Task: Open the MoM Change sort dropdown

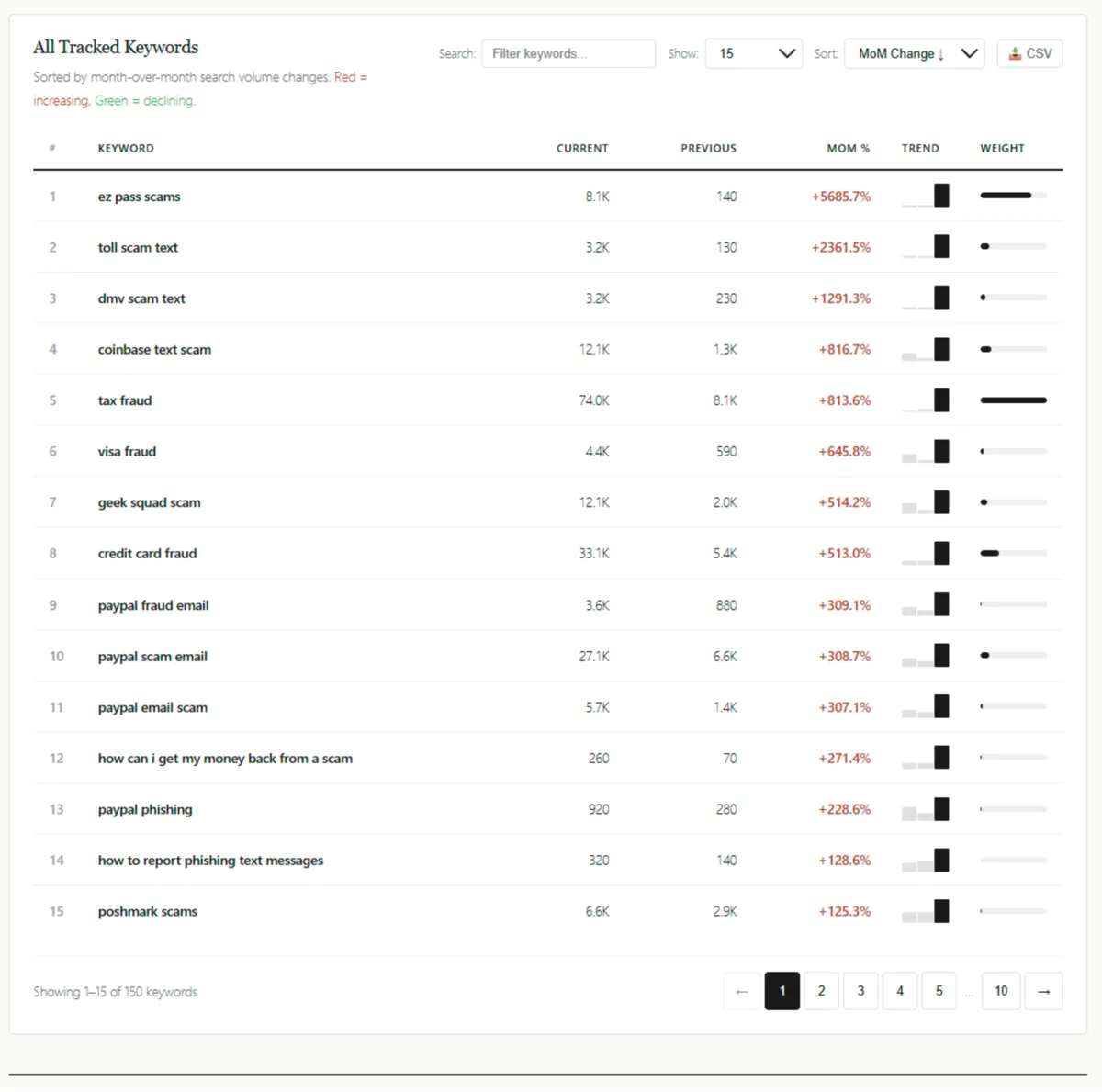Action: coord(913,53)
